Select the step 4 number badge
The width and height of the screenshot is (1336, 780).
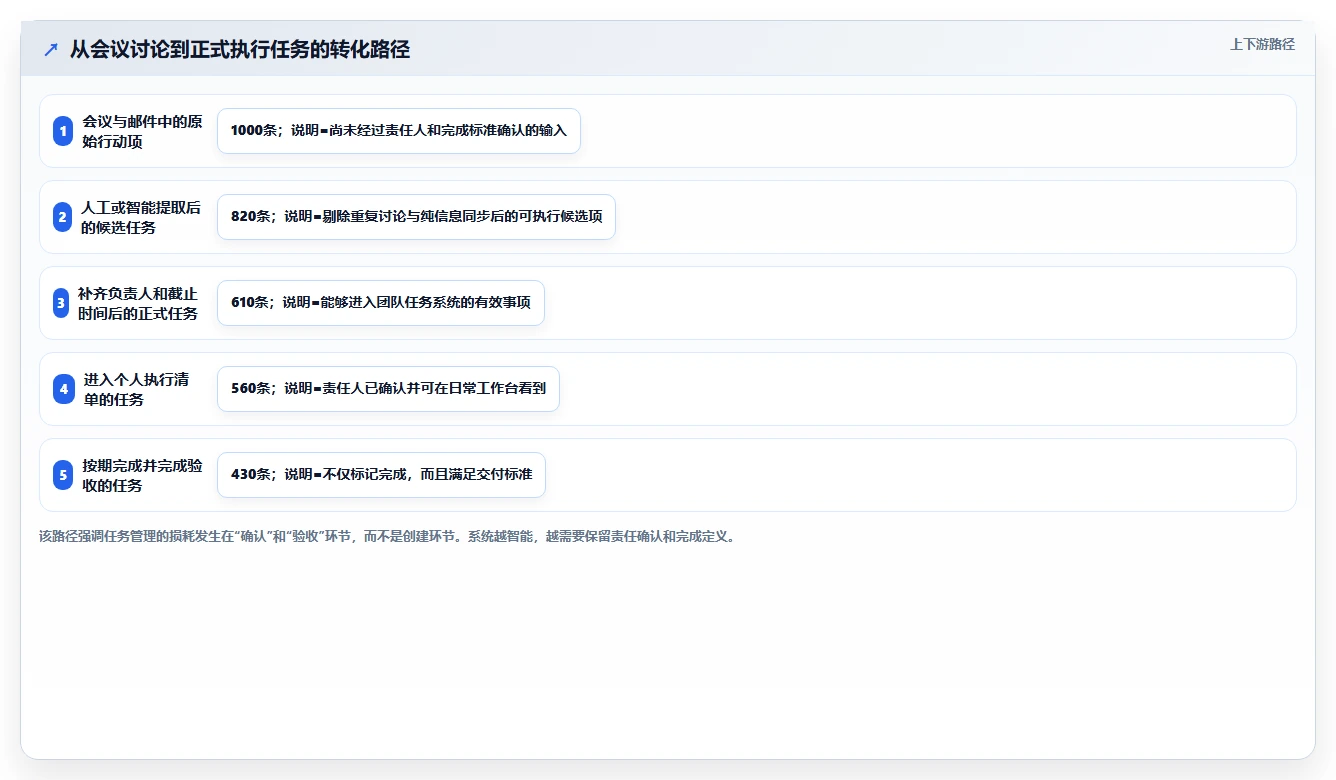pos(64,389)
